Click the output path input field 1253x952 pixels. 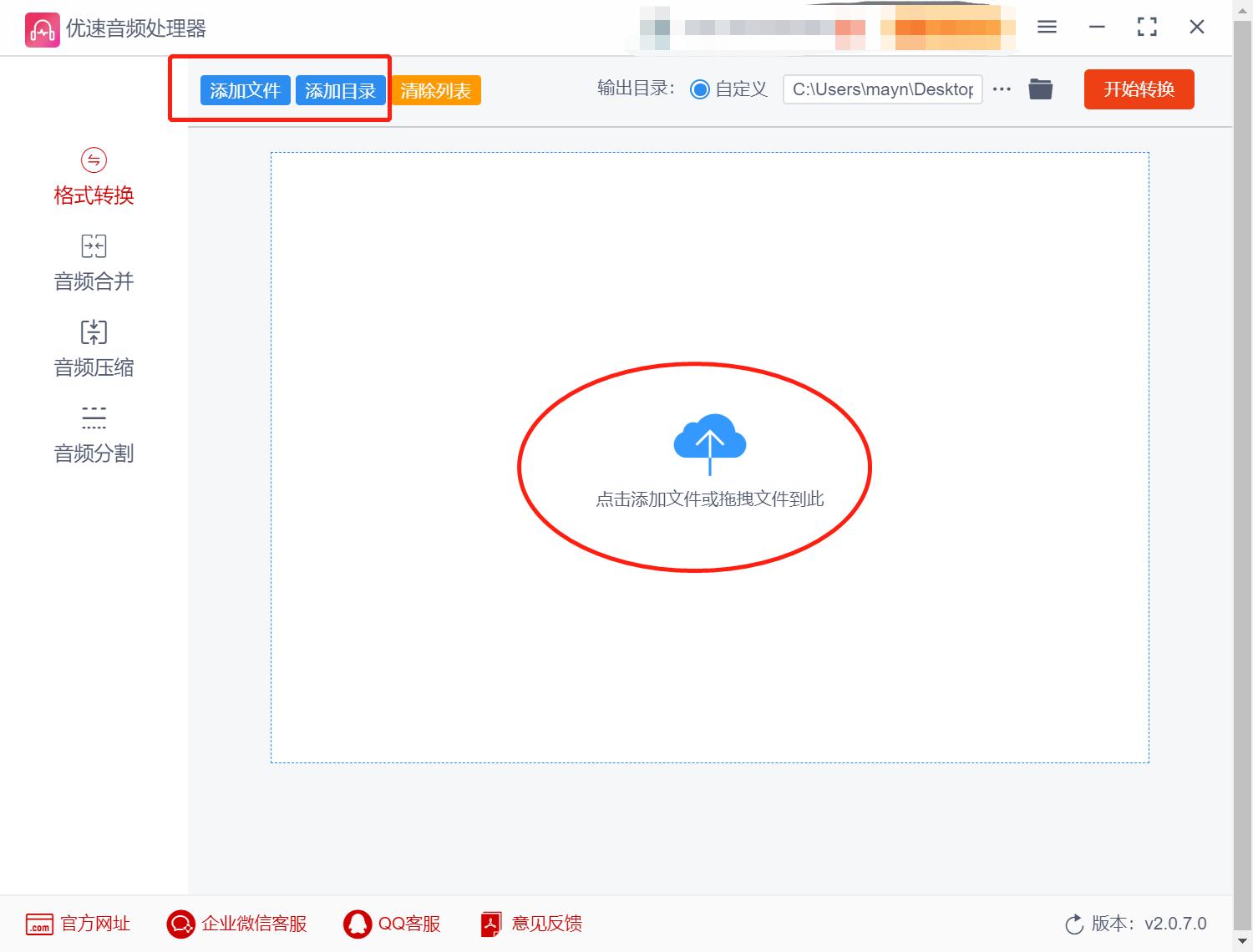(882, 89)
